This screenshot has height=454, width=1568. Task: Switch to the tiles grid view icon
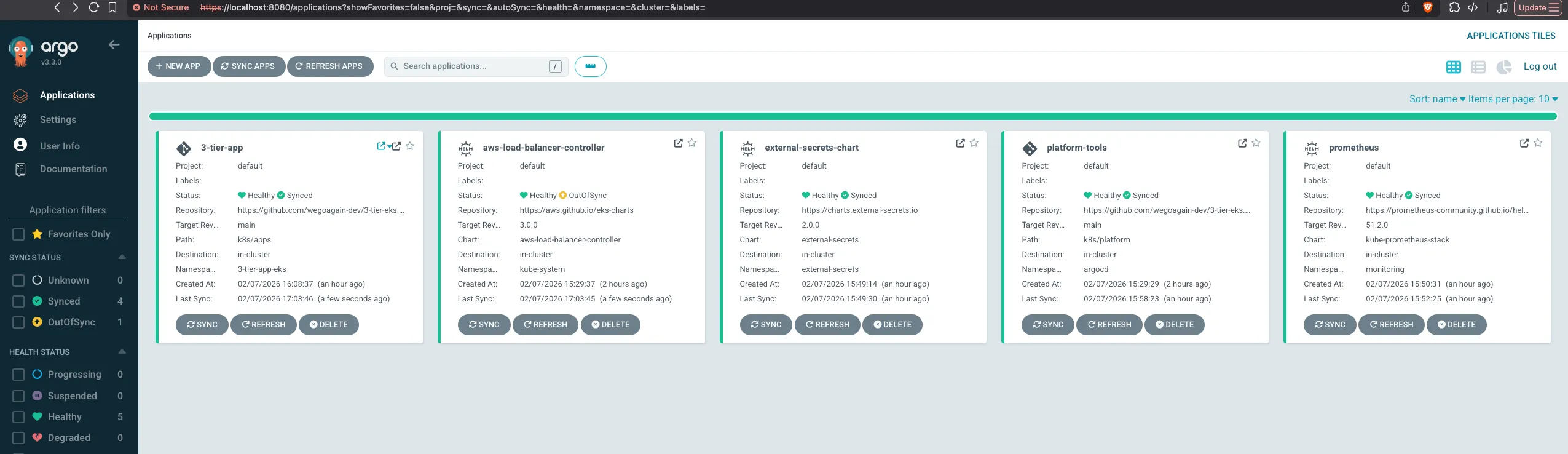[x=1453, y=67]
